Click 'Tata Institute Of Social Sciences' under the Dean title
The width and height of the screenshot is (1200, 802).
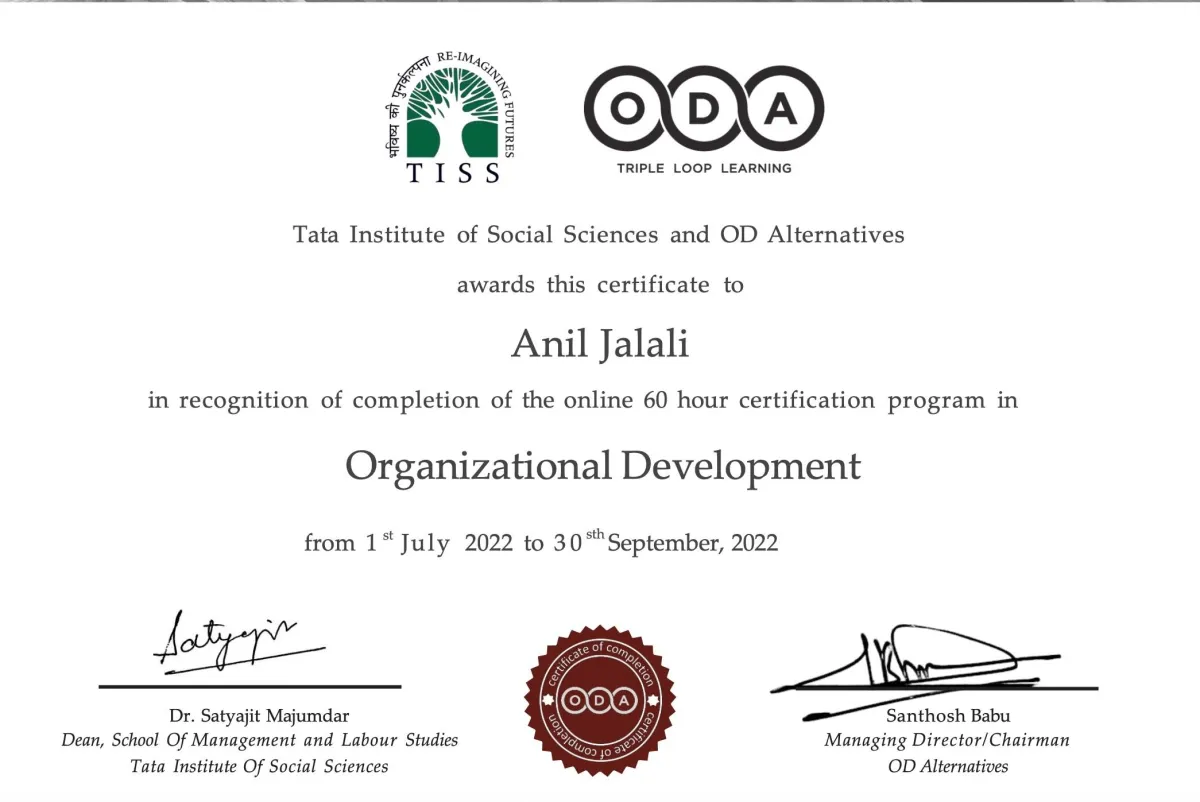tap(259, 767)
